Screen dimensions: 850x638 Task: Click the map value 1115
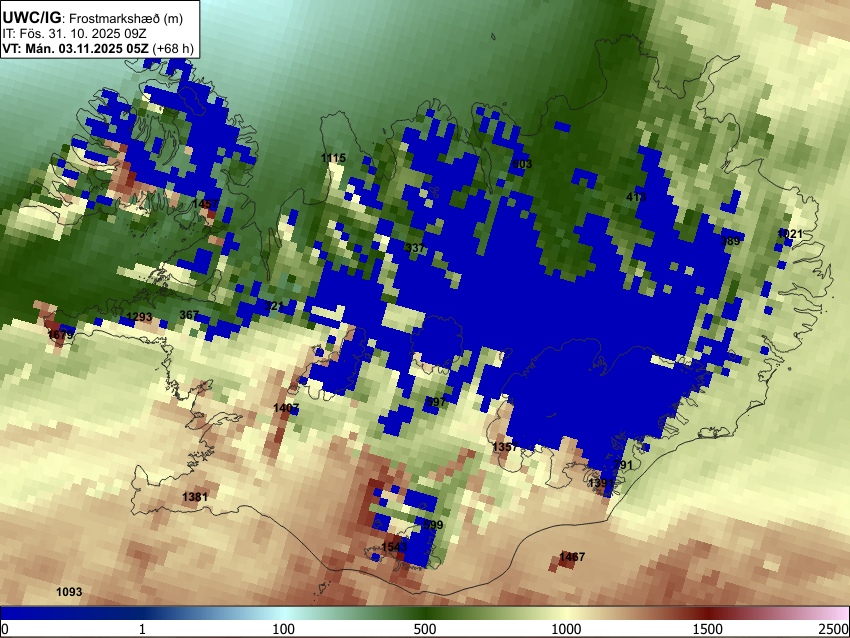click(333, 158)
